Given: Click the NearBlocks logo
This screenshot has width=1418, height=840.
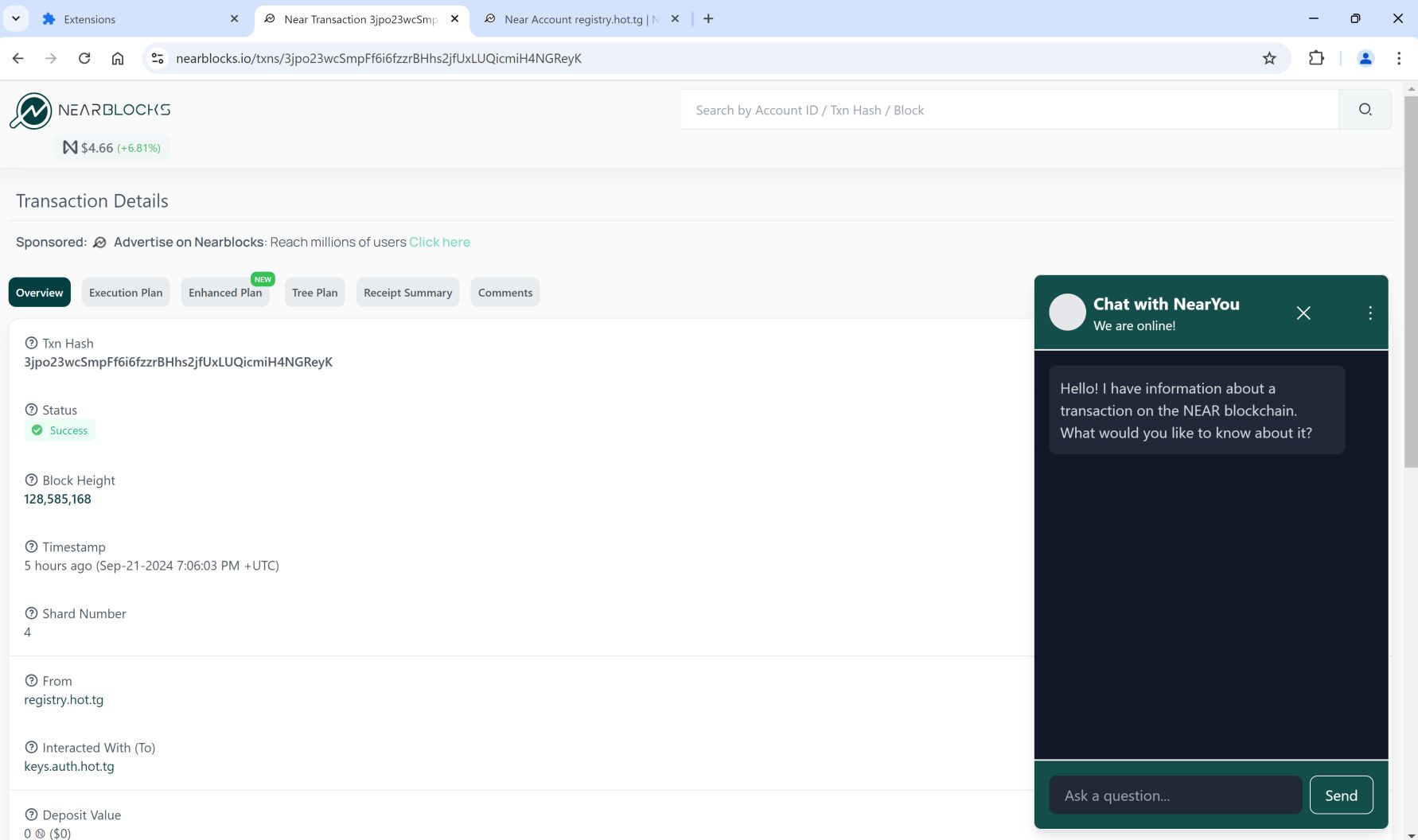Looking at the screenshot, I should click(90, 111).
